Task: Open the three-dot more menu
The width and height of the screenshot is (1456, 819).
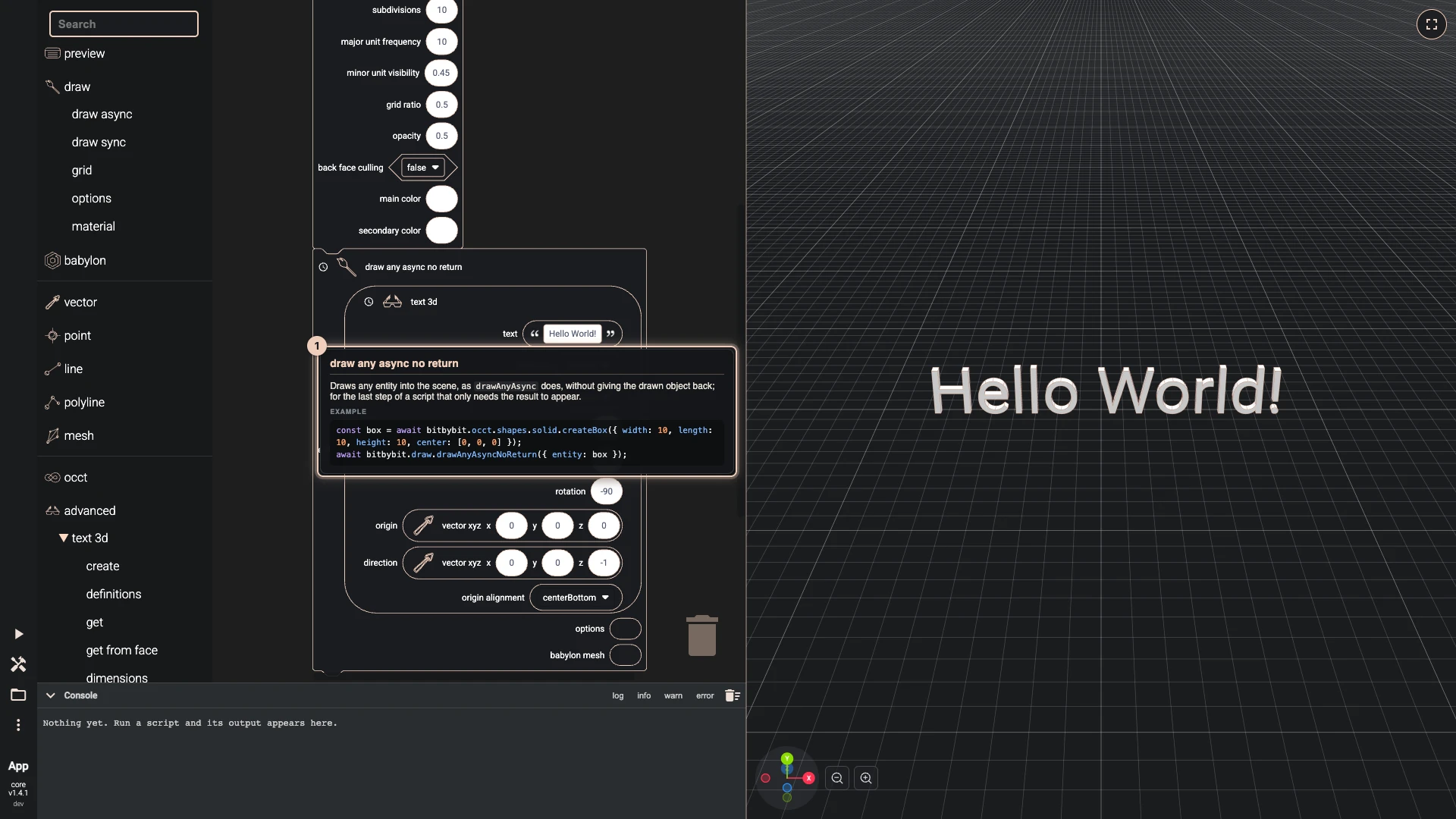Action: (x=18, y=725)
